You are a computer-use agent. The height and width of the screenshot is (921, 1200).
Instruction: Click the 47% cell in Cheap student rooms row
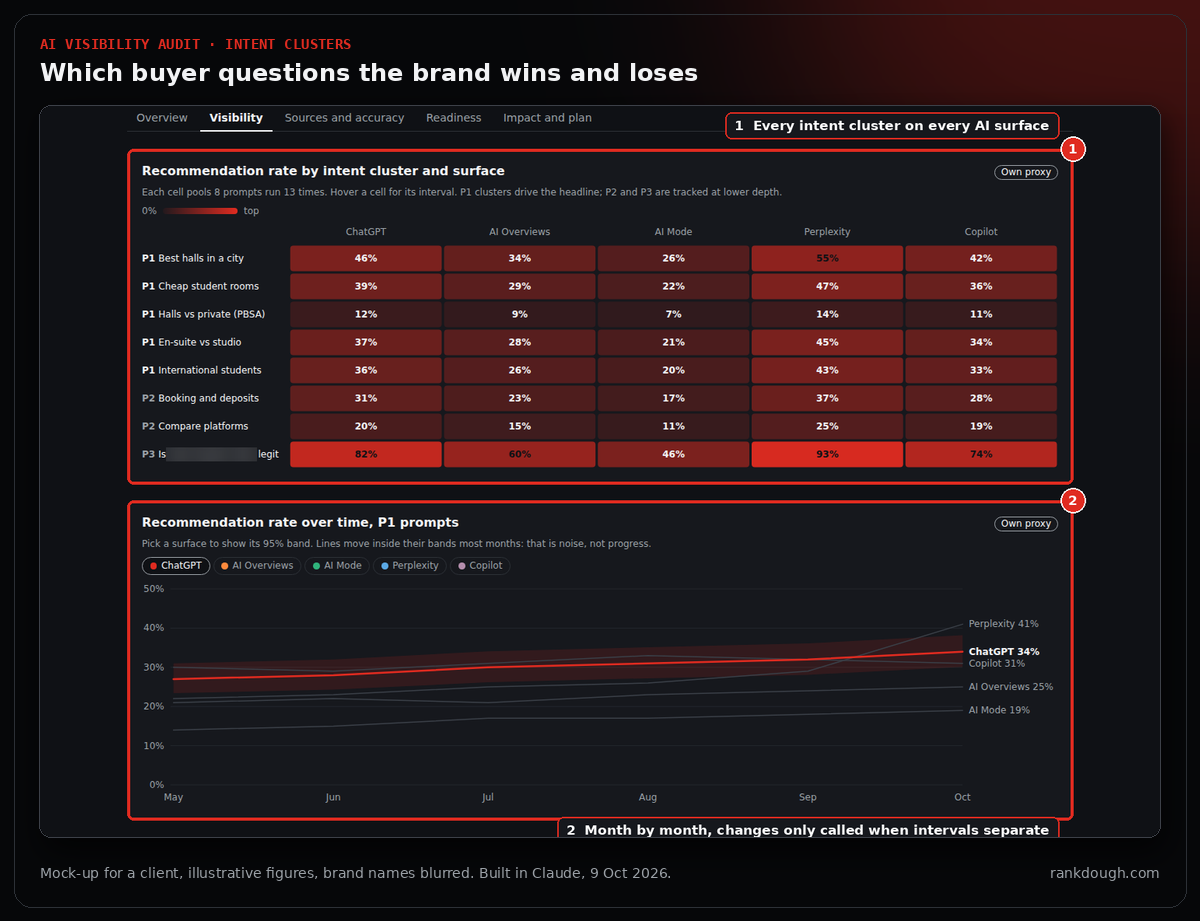click(x=827, y=286)
